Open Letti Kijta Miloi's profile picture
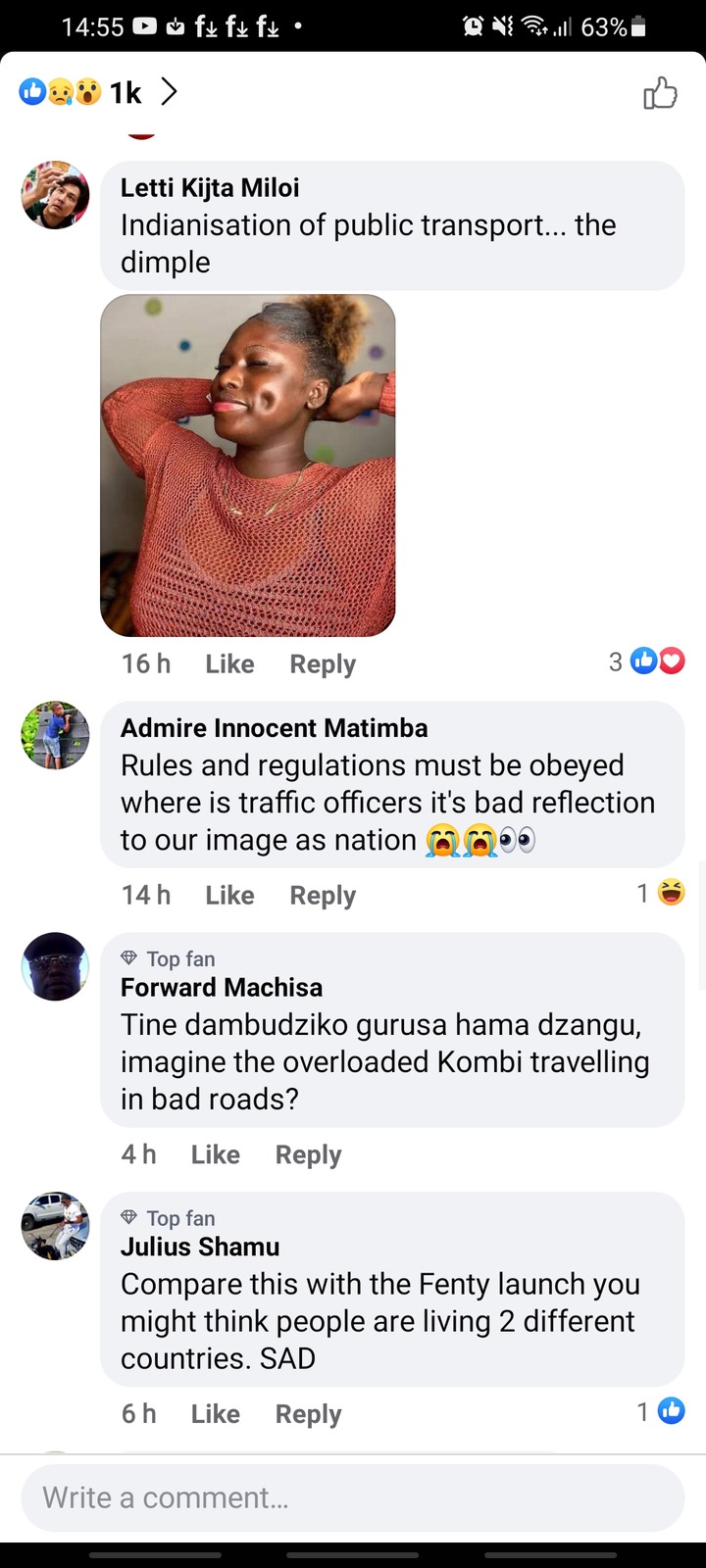This screenshot has width=706, height=1568. (56, 195)
